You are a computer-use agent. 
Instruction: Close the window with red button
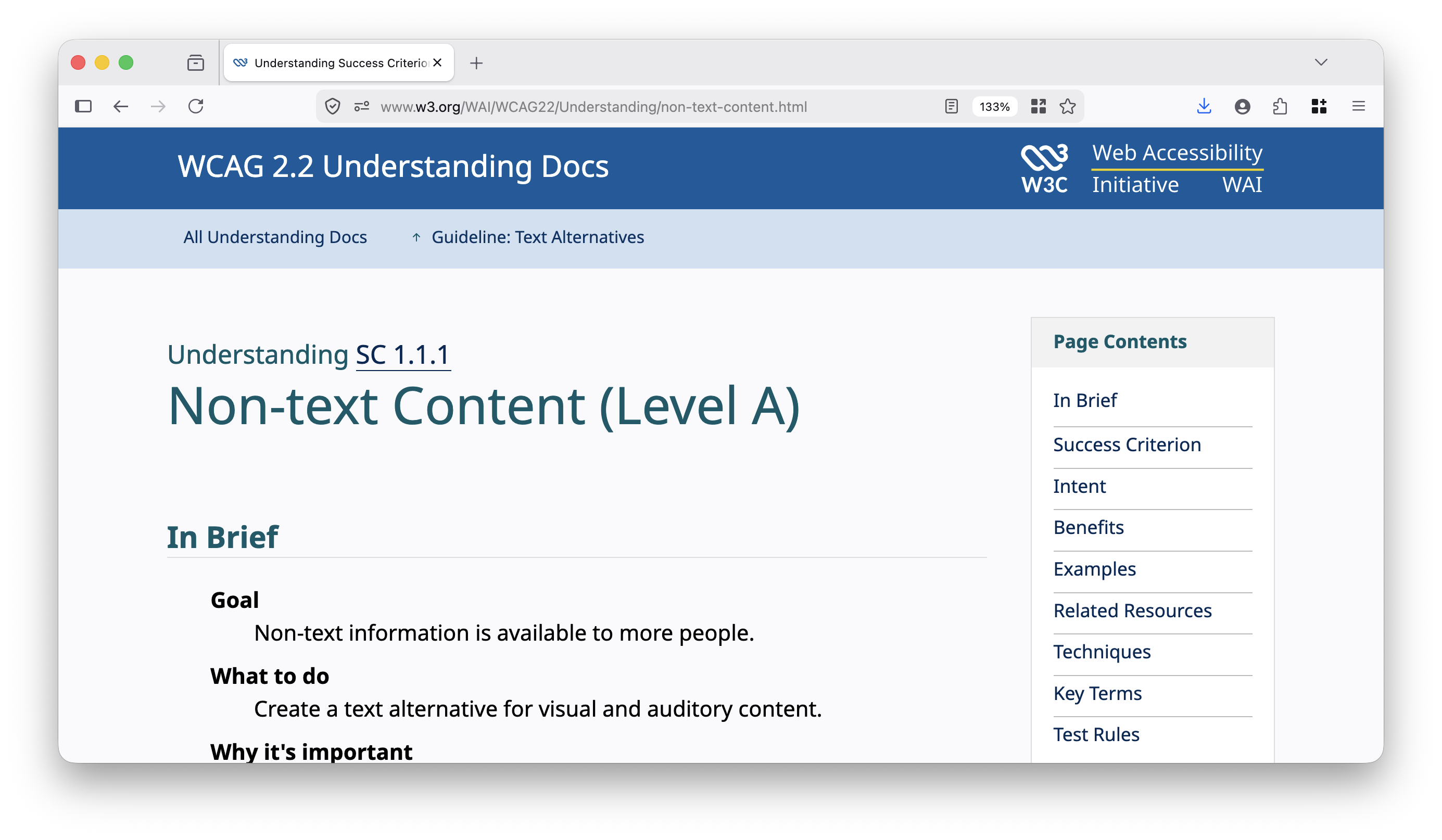tap(79, 62)
